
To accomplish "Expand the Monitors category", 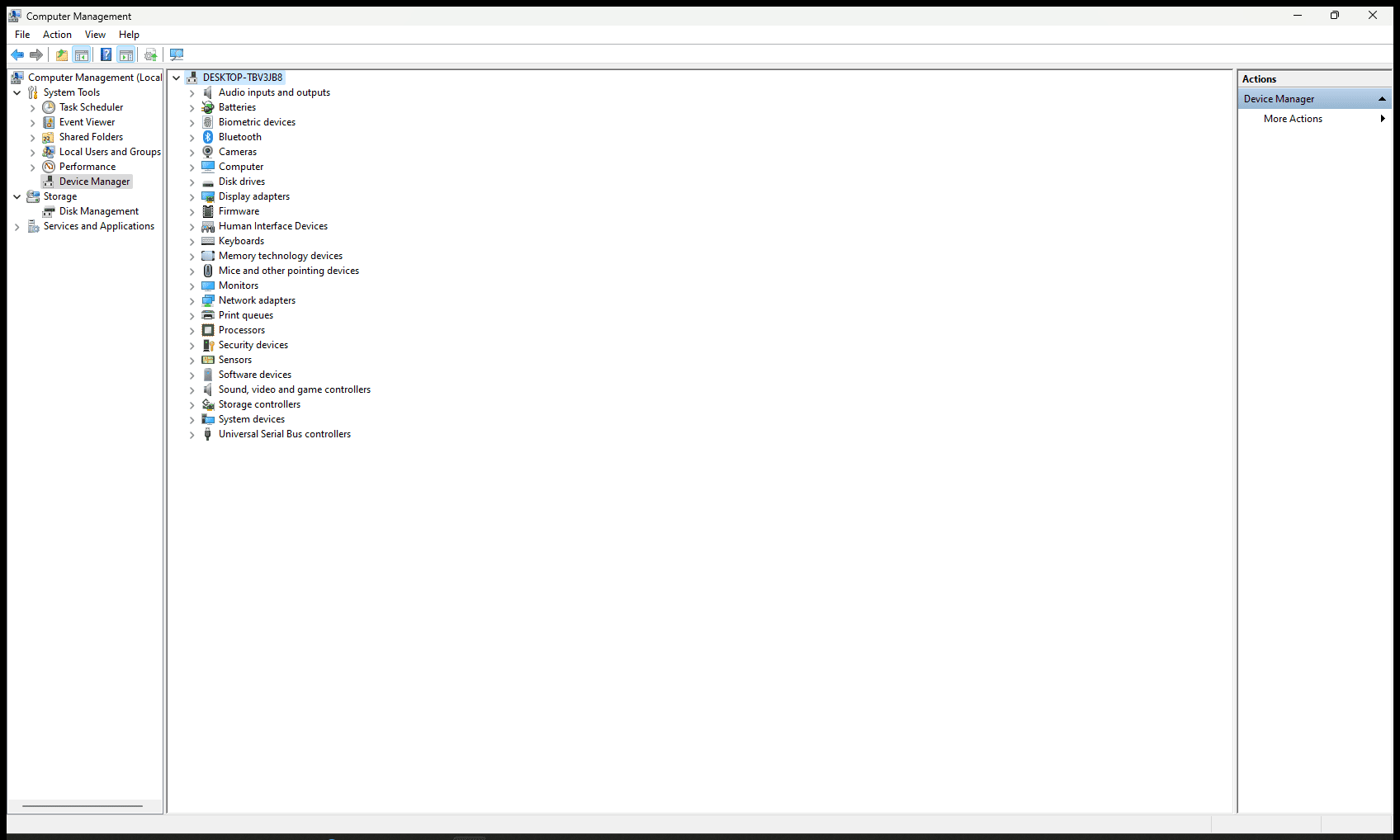I will (x=192, y=286).
